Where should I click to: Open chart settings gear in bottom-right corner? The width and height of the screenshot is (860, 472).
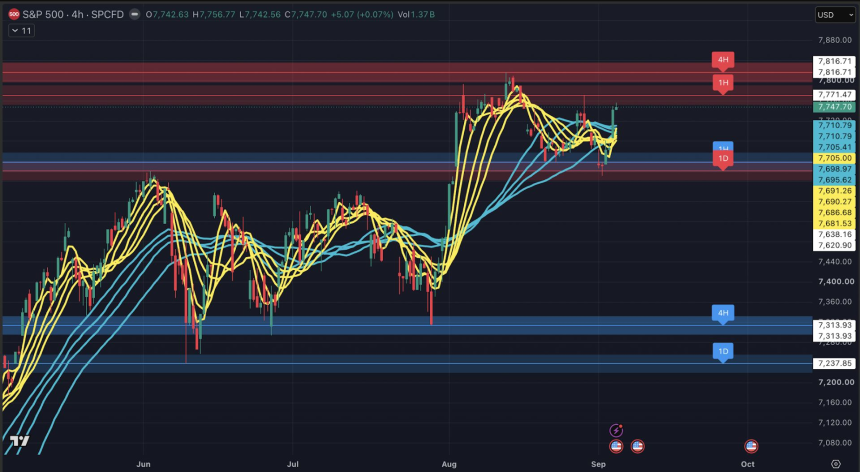(835, 464)
